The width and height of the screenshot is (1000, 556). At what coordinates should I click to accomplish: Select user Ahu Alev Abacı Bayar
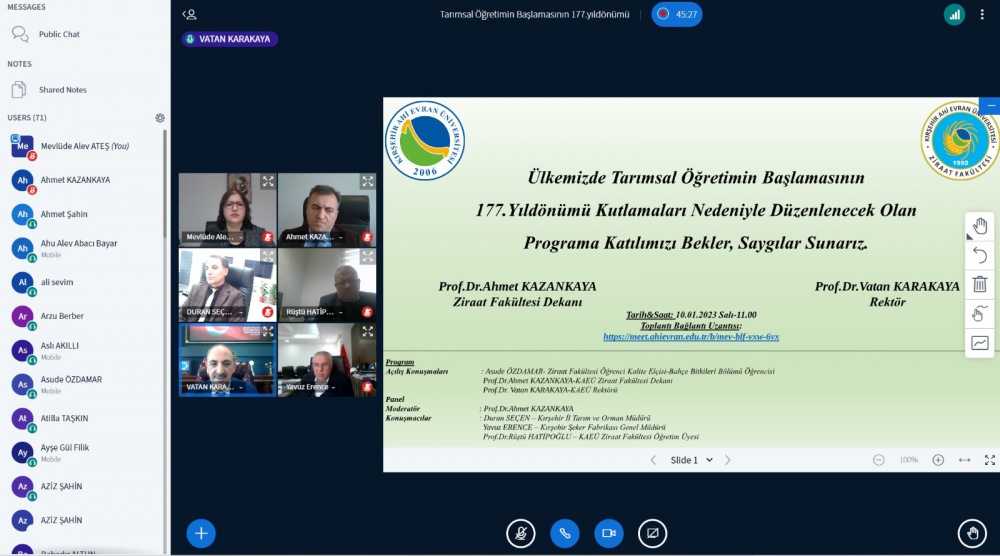pos(84,248)
